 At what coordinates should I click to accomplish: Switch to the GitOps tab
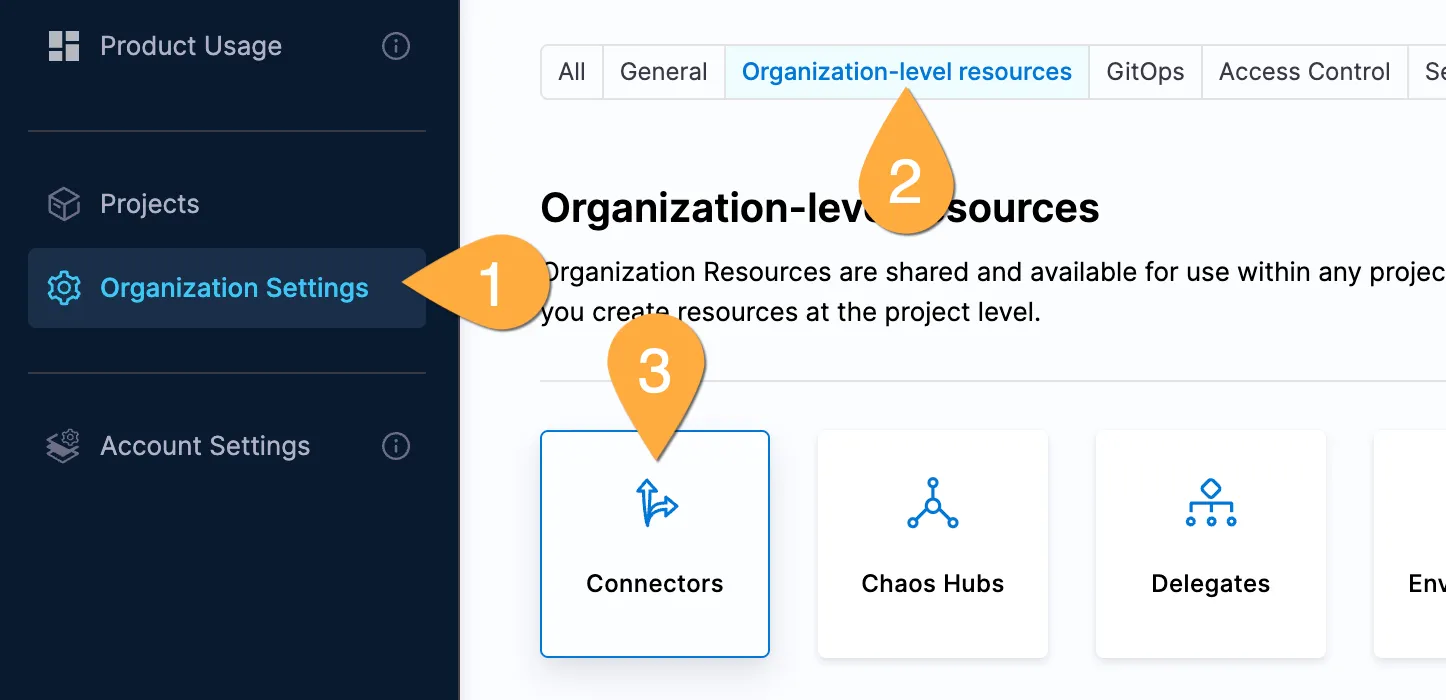click(1145, 72)
